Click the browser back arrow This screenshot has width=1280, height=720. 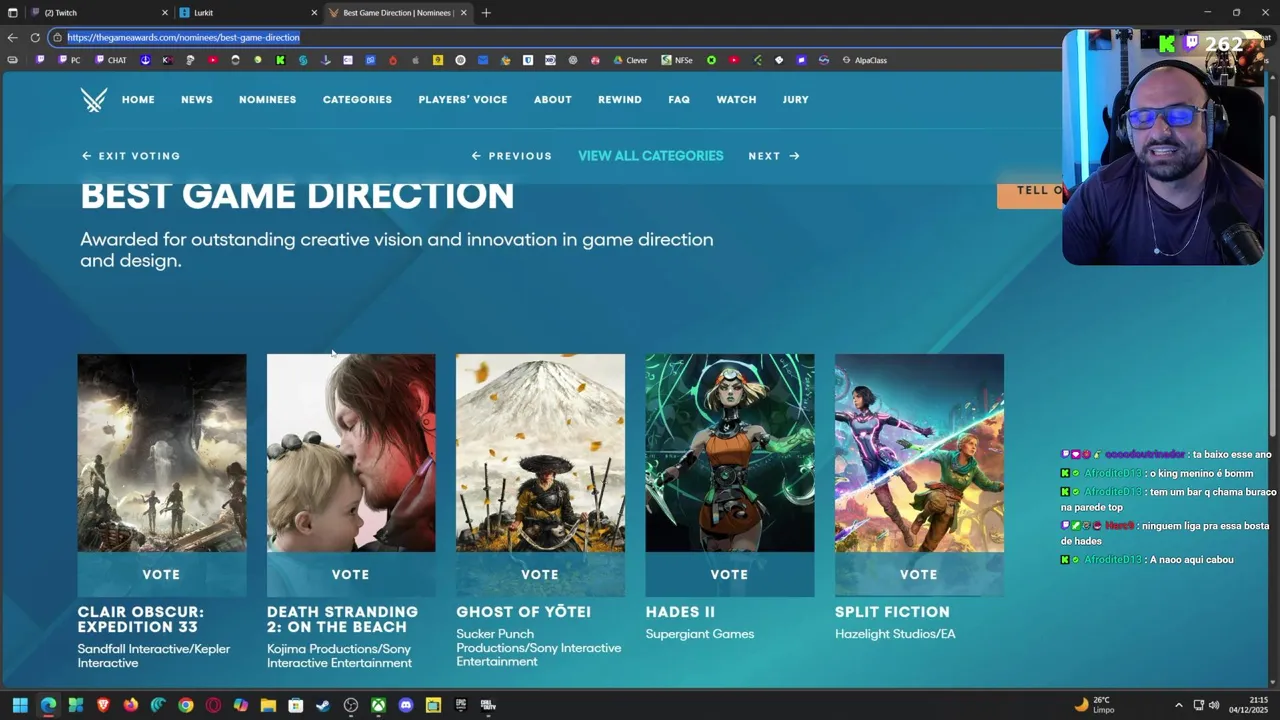point(12,37)
